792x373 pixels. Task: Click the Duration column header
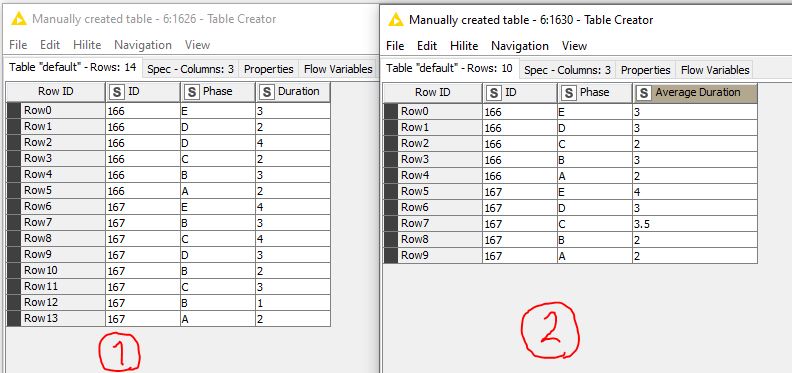(293, 92)
